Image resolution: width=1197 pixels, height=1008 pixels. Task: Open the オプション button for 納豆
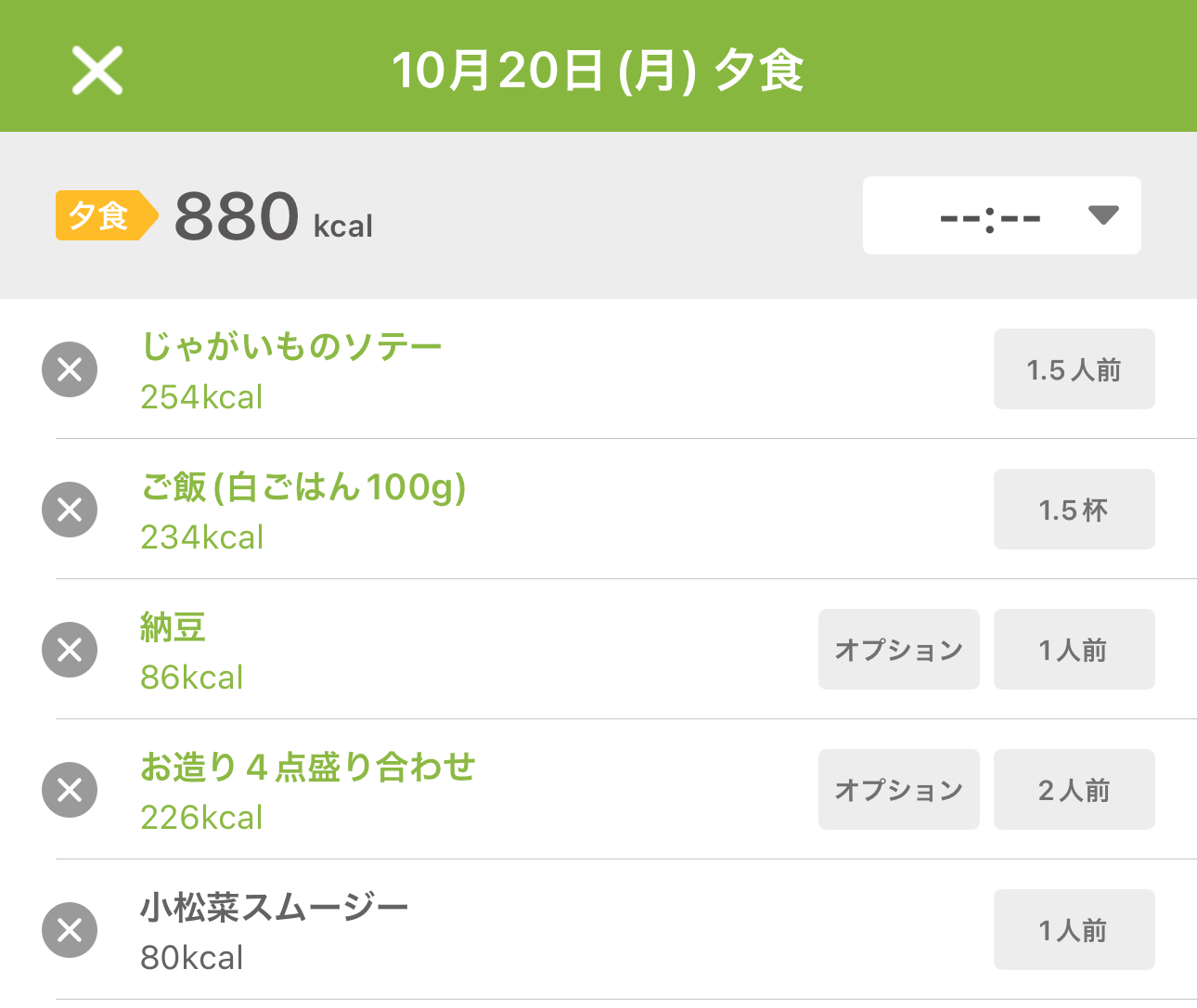pyautogui.click(x=898, y=650)
